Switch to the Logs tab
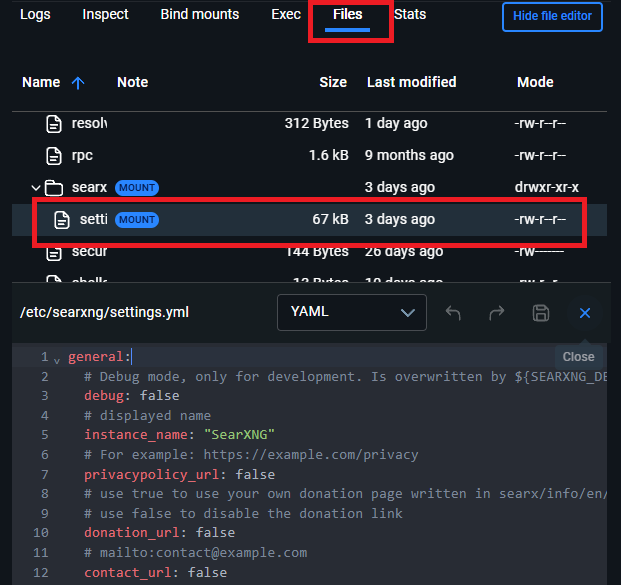This screenshot has width=621, height=585. click(x=35, y=14)
